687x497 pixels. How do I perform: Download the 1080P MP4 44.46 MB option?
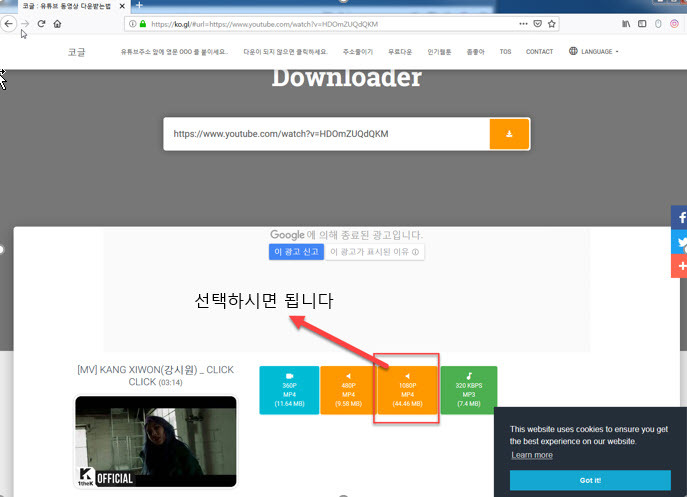click(x=407, y=389)
